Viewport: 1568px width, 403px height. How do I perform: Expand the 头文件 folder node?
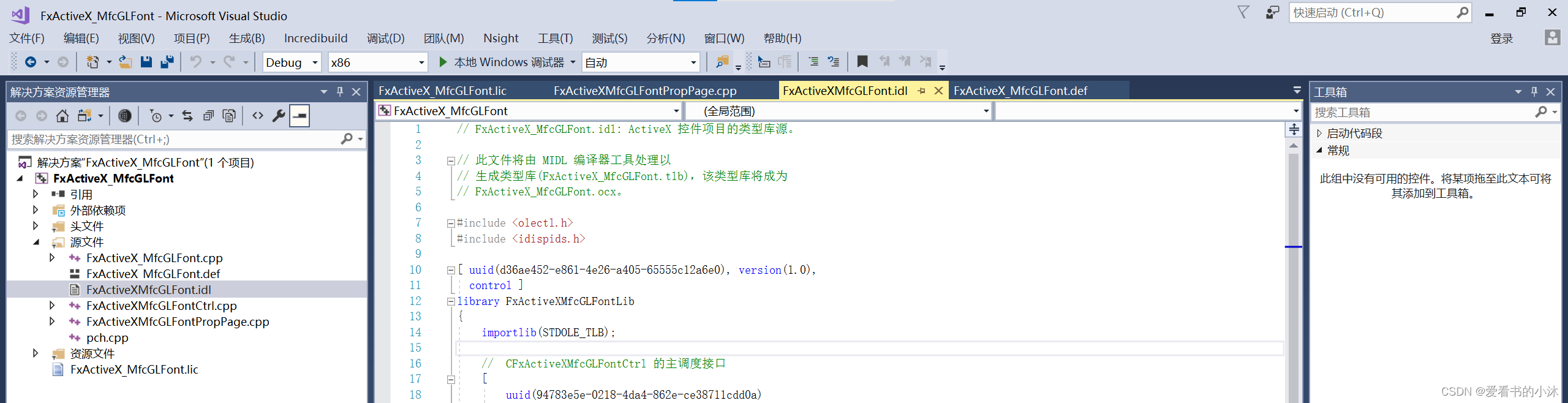36,226
